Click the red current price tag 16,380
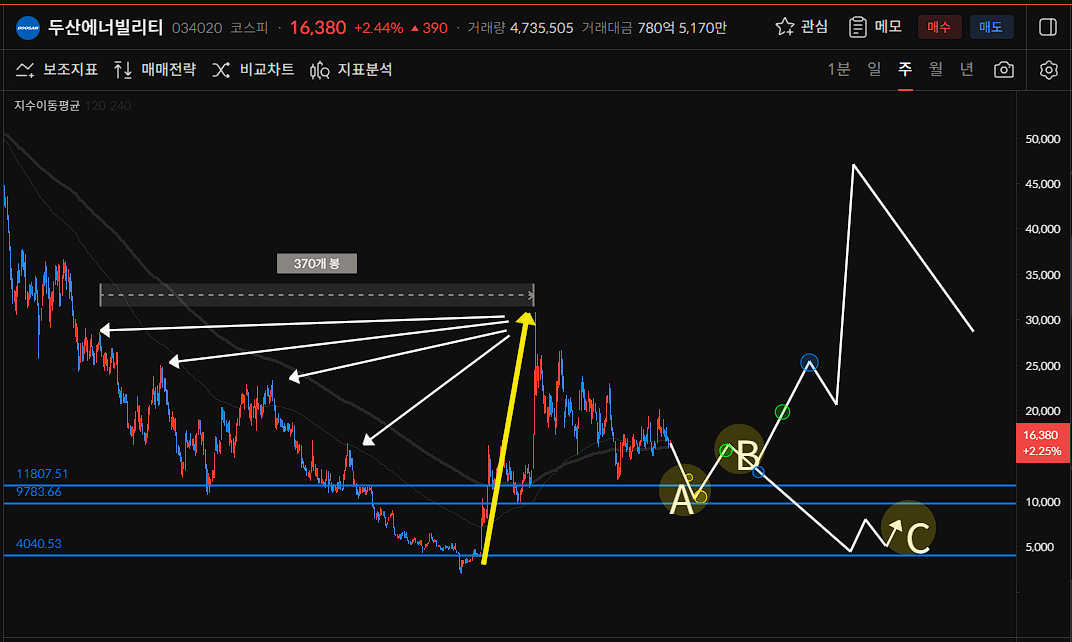The image size is (1072, 642). click(1042, 443)
